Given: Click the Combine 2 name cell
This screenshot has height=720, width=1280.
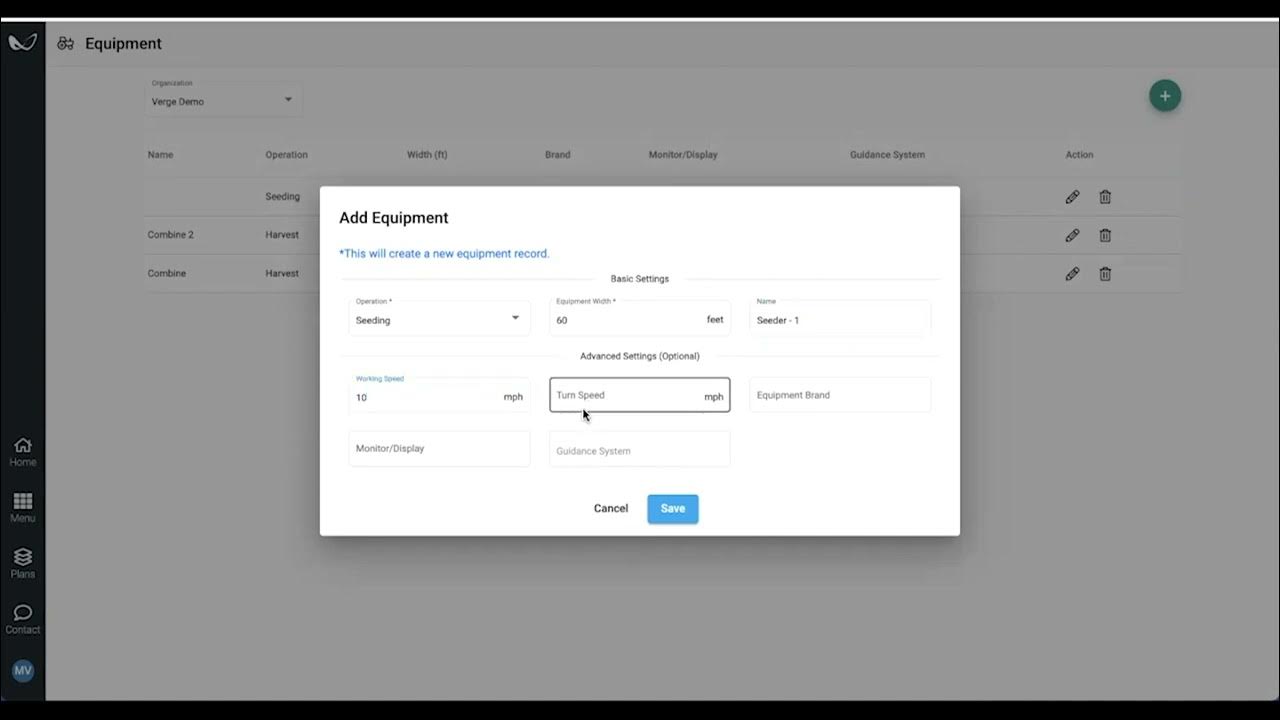Looking at the screenshot, I should click(x=171, y=235).
